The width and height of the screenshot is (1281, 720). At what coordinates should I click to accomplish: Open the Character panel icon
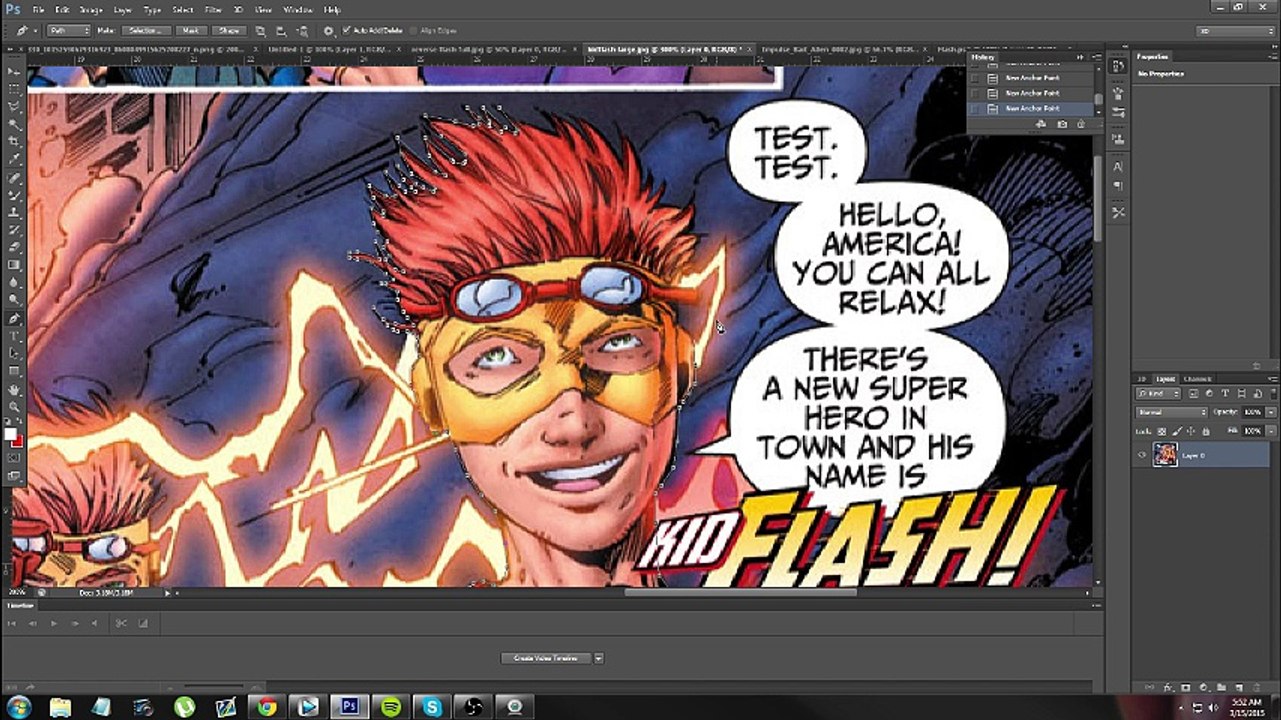point(1117,167)
